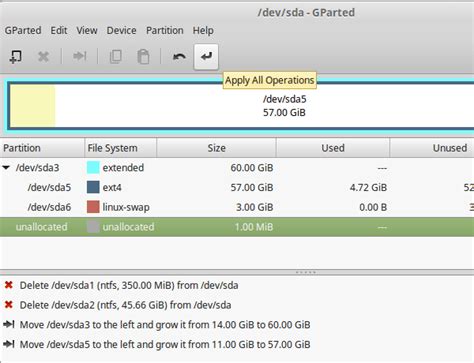
Task: Open the GParted menu
Action: (x=23, y=30)
